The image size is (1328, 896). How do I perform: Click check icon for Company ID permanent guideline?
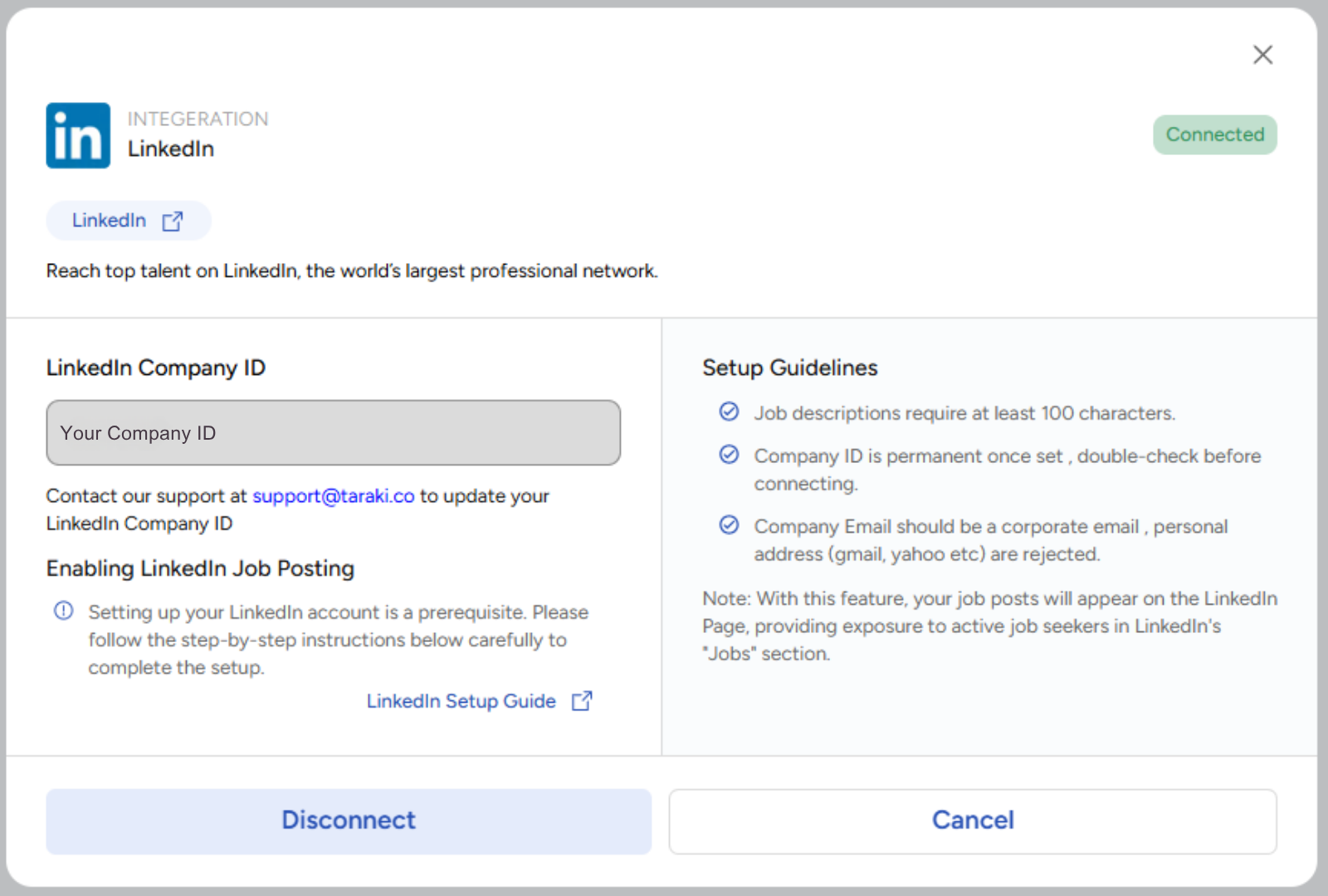click(x=729, y=455)
